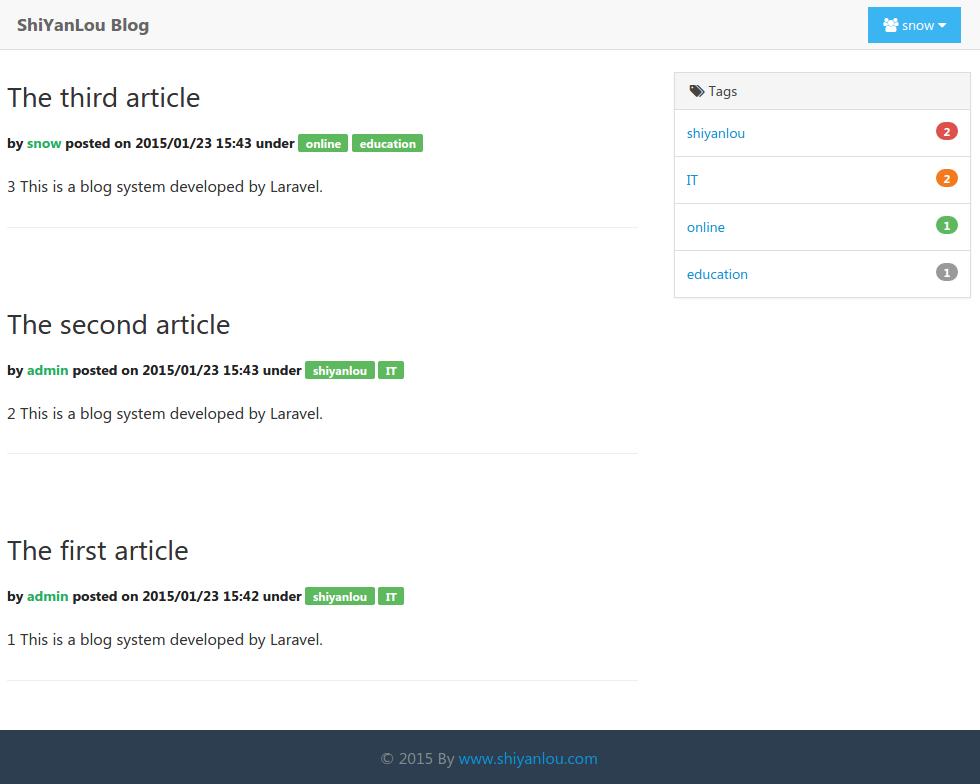Click IT label on first article
This screenshot has width=980, height=784.
pyautogui.click(x=391, y=596)
